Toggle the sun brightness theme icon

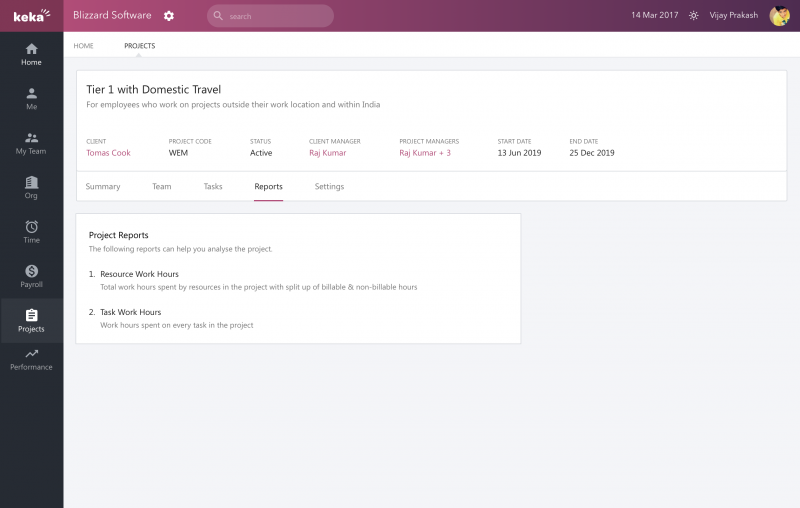tap(693, 16)
